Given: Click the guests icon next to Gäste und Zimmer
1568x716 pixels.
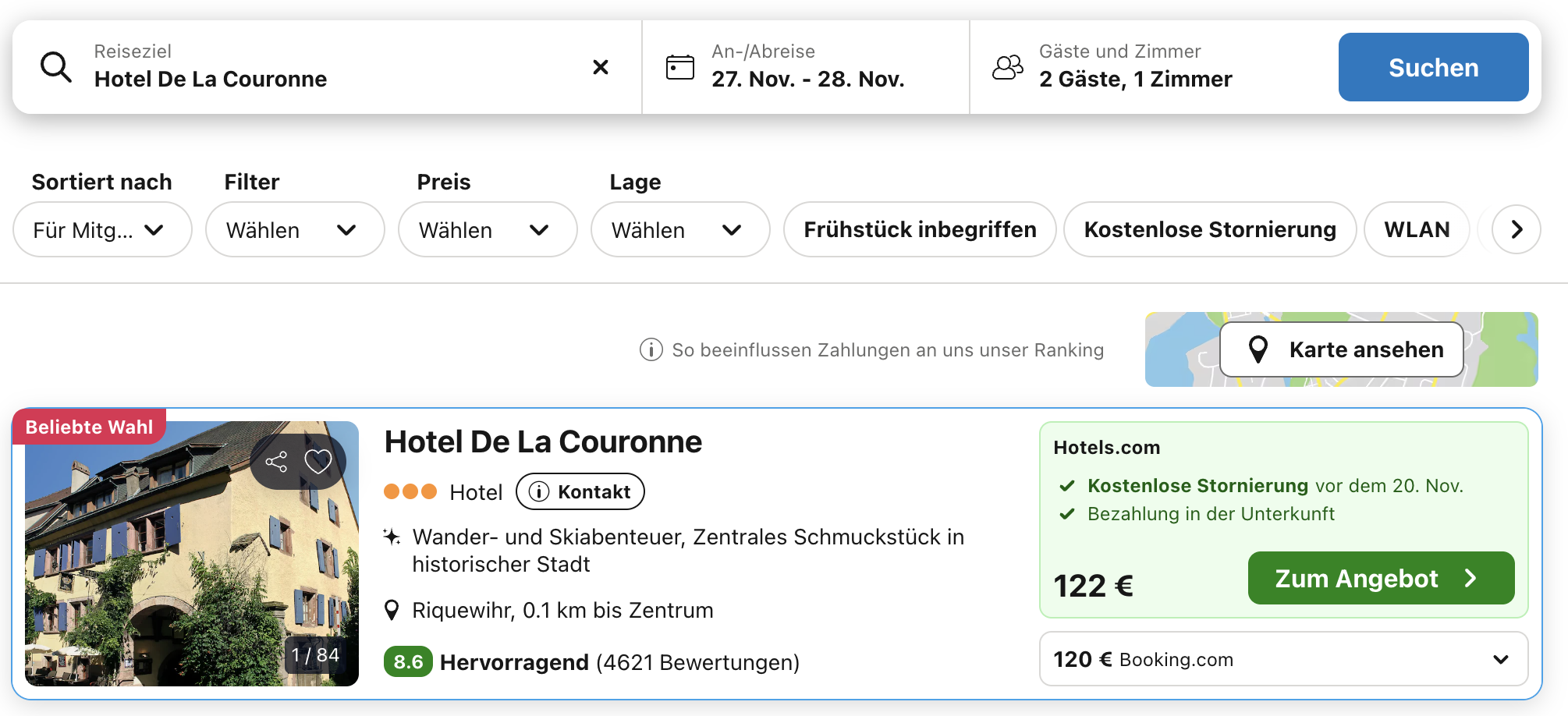Looking at the screenshot, I should click(x=1007, y=67).
